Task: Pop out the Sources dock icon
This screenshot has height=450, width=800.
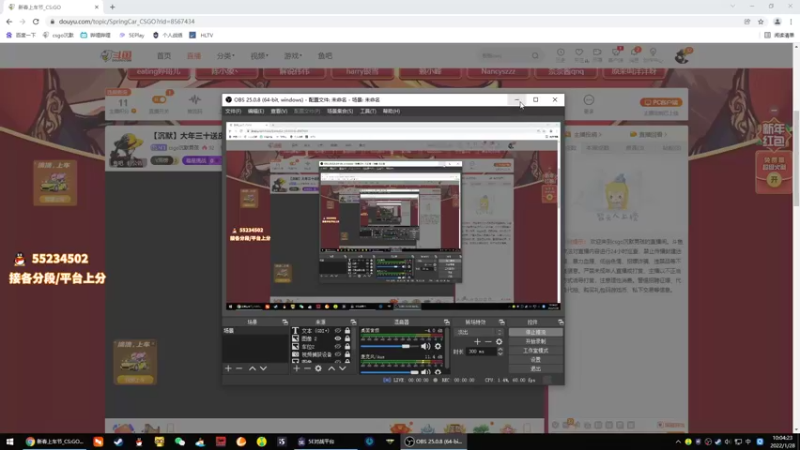Action: pos(353,322)
